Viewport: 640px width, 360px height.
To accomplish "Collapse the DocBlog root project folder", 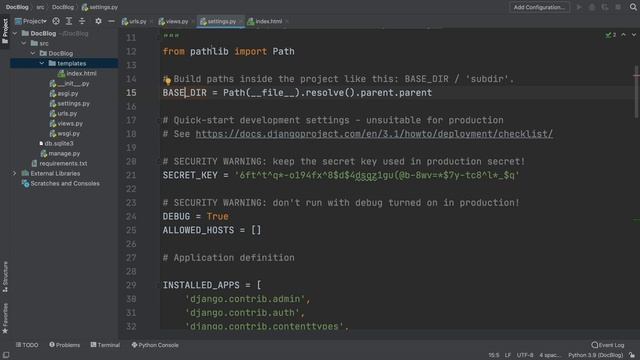I will pos(15,33).
